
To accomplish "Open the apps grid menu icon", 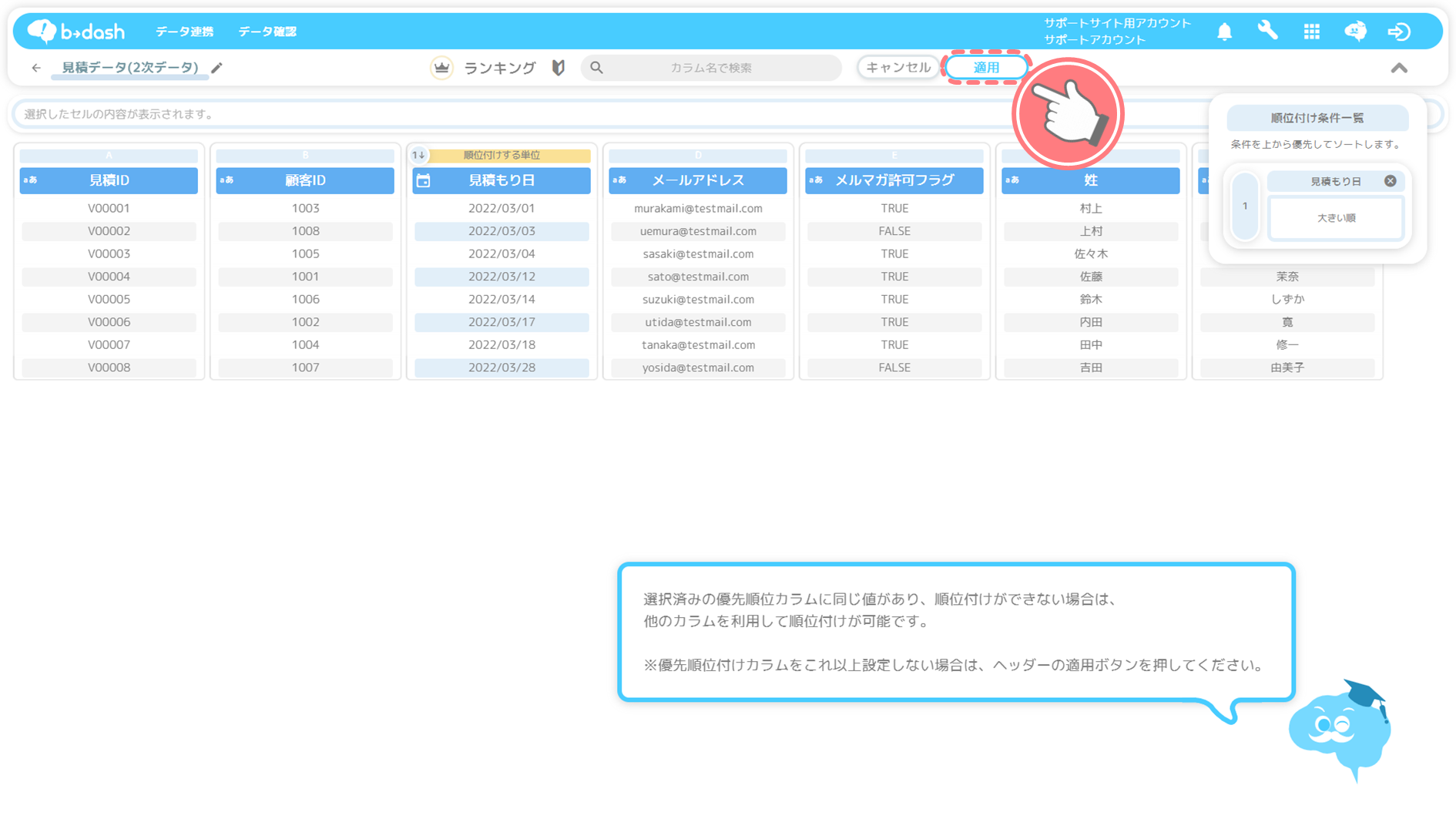I will click(x=1311, y=32).
